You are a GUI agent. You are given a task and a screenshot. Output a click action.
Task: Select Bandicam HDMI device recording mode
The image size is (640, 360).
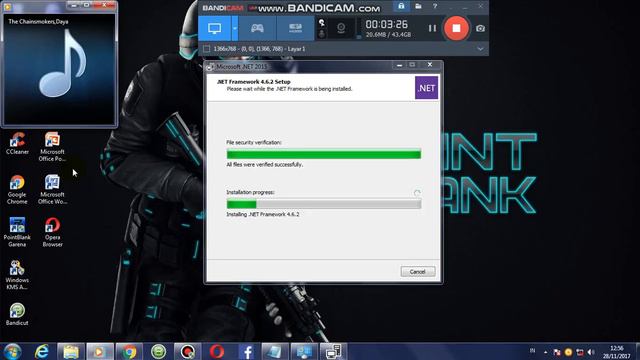(295, 28)
